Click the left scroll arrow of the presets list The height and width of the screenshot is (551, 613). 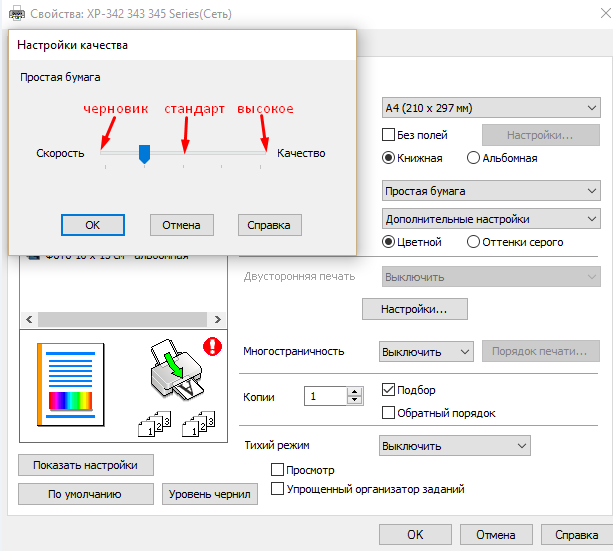tap(29, 319)
